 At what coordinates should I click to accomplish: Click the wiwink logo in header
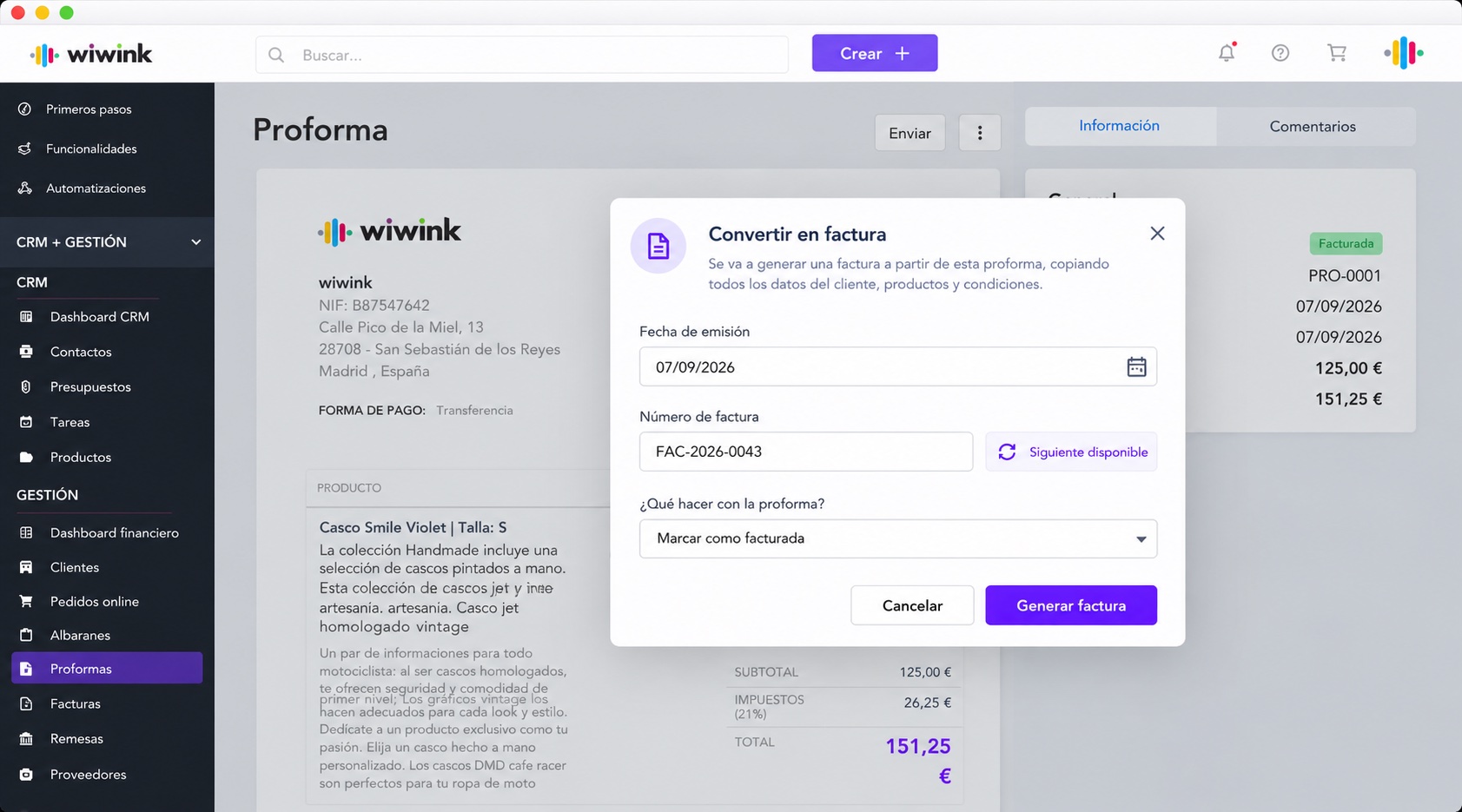[x=91, y=54]
